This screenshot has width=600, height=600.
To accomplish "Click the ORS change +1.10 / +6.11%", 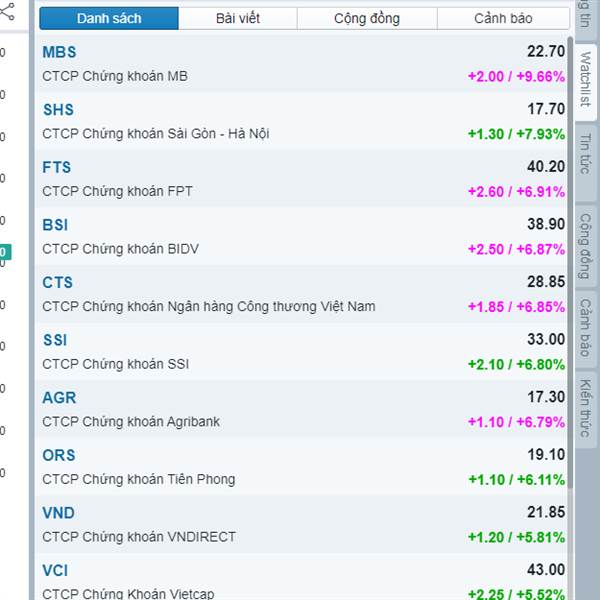I will (517, 480).
